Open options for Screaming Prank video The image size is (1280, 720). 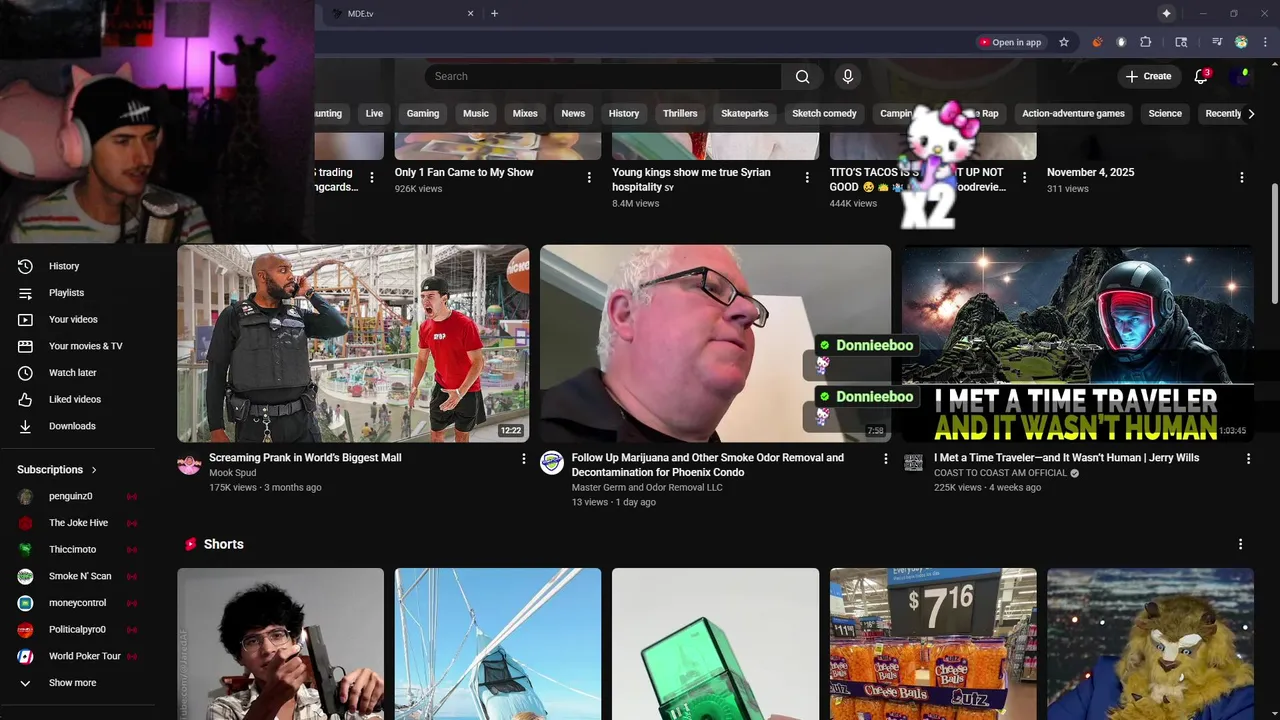click(x=523, y=459)
